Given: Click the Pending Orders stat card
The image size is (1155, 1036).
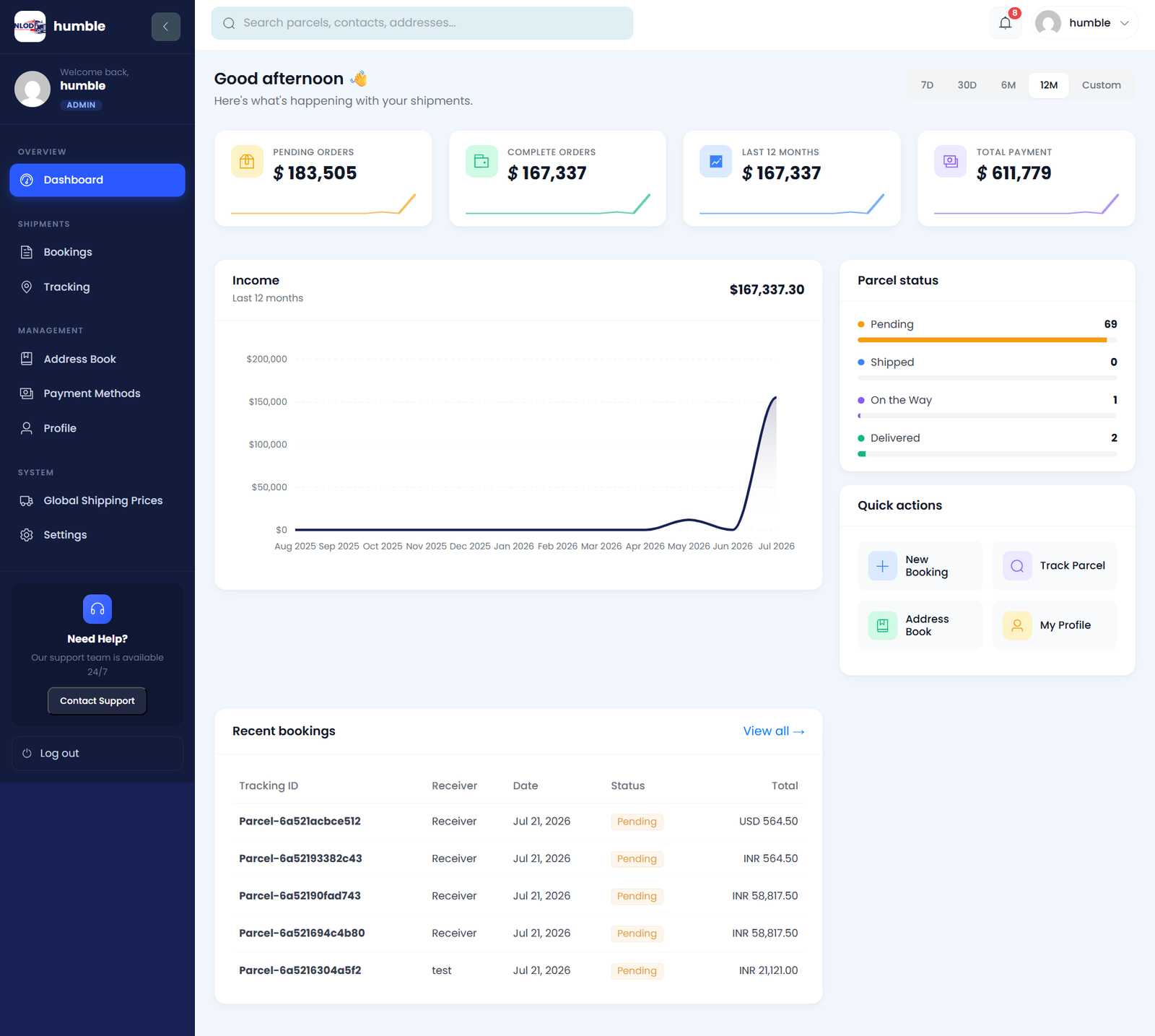Looking at the screenshot, I should click(323, 178).
